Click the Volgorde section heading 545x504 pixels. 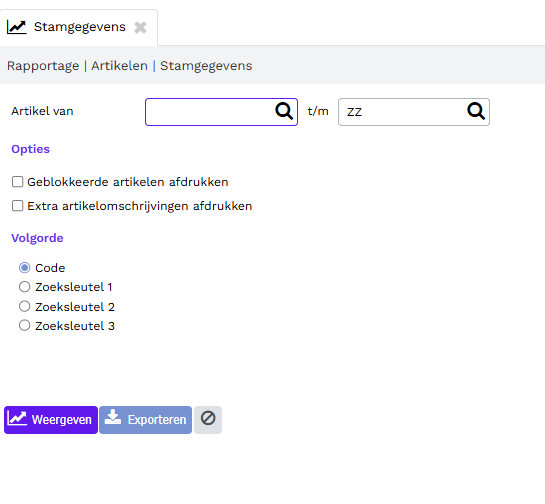pyautogui.click(x=37, y=238)
